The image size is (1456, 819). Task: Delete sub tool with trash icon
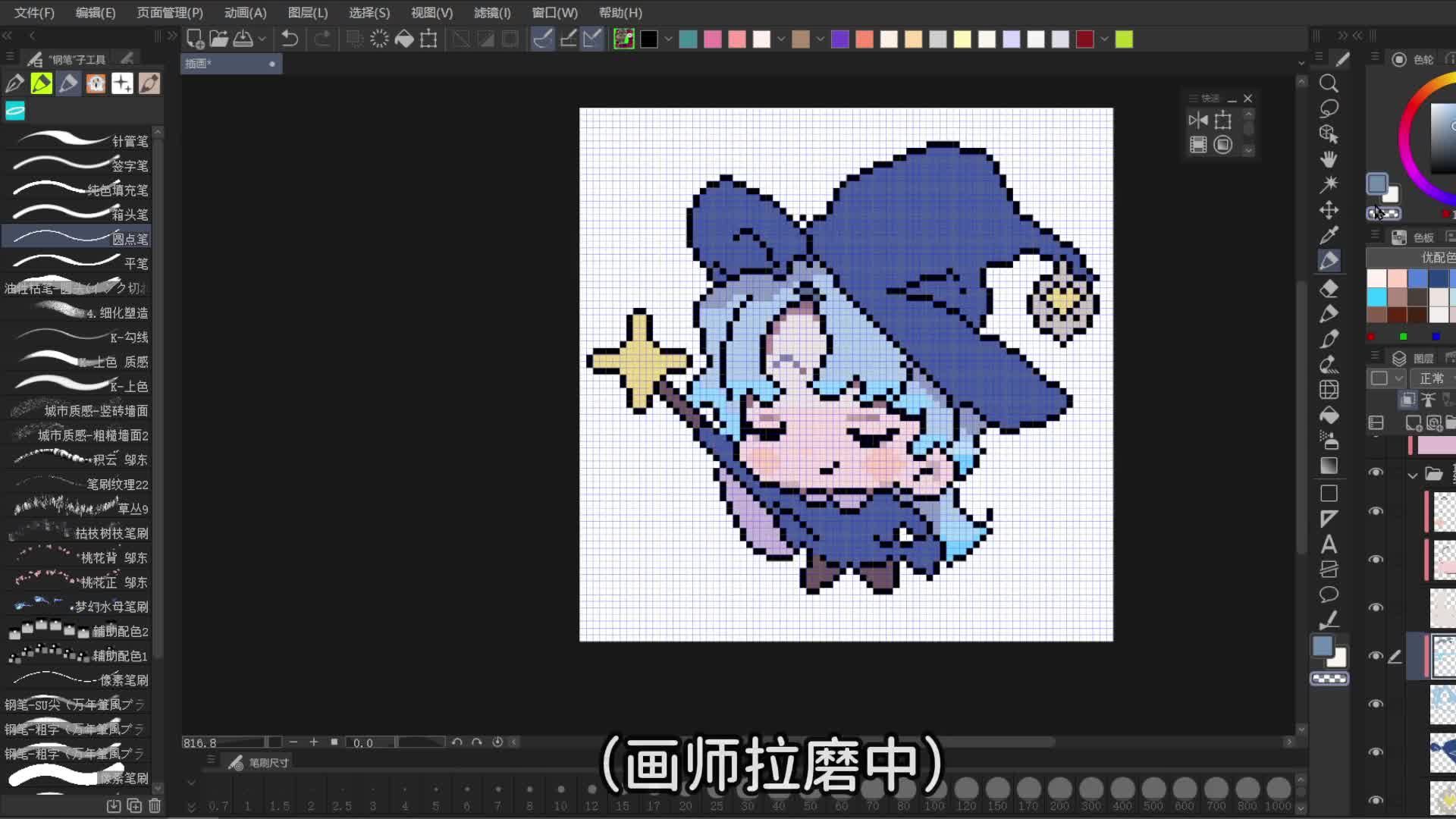tap(155, 805)
